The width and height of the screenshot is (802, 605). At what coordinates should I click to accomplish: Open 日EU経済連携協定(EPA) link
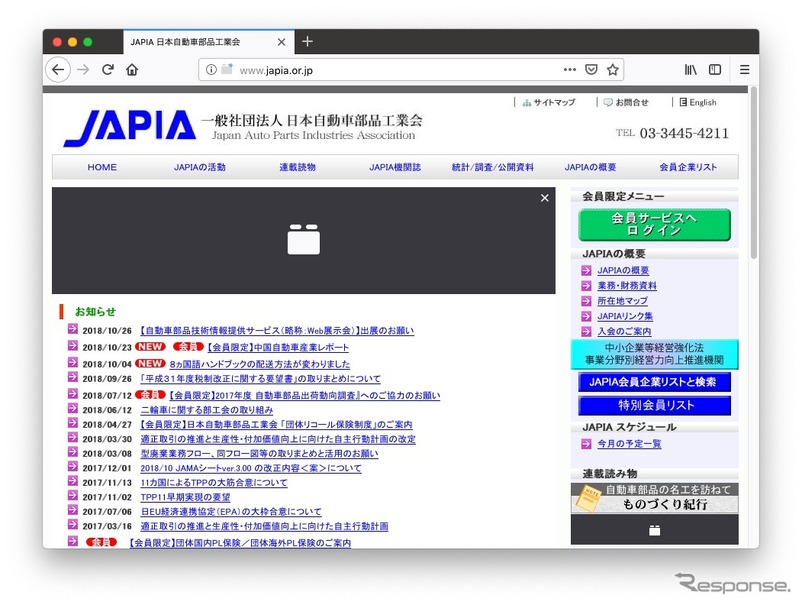tap(231, 512)
